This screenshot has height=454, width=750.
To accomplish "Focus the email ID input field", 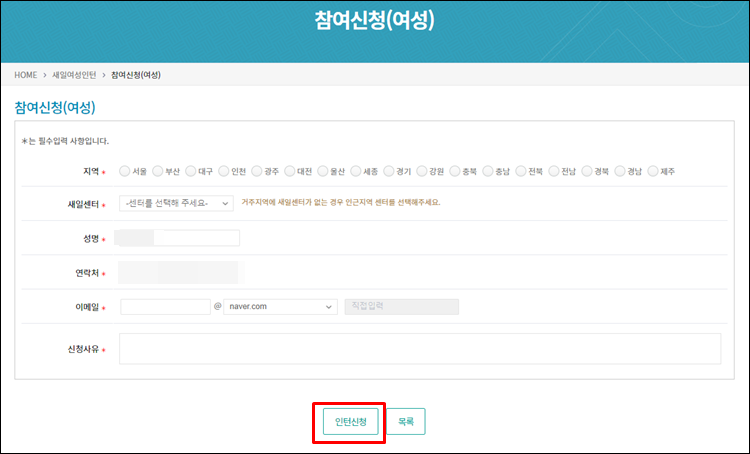I will pyautogui.click(x=165, y=307).
